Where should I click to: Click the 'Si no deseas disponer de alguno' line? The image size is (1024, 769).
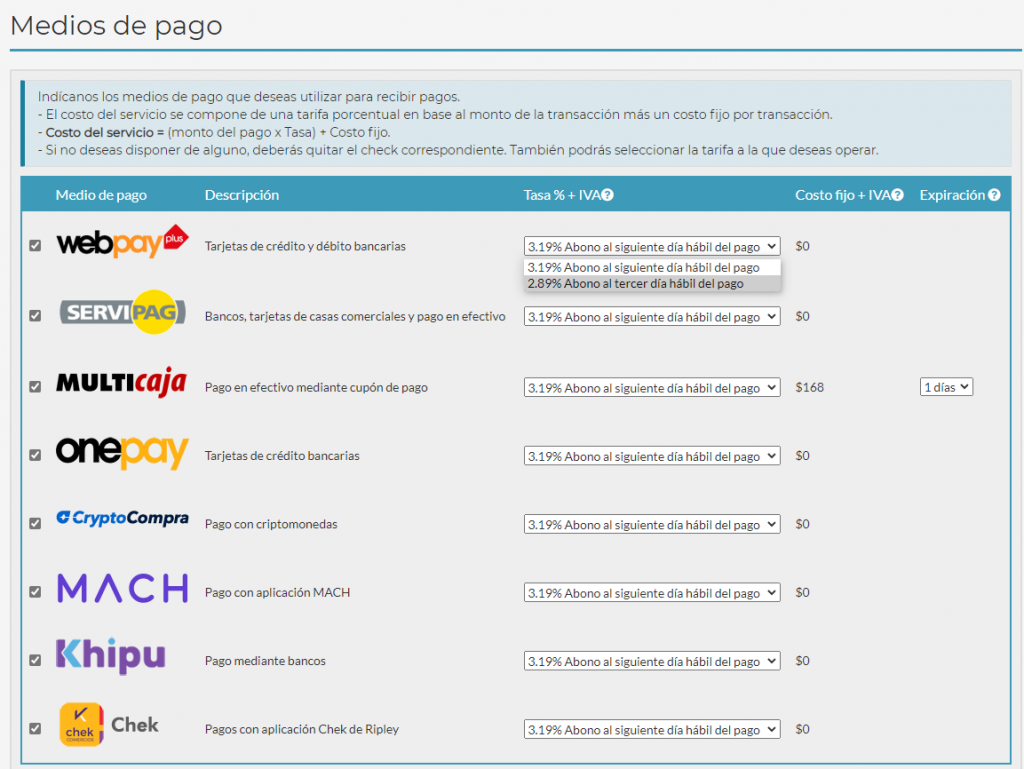(x=458, y=150)
